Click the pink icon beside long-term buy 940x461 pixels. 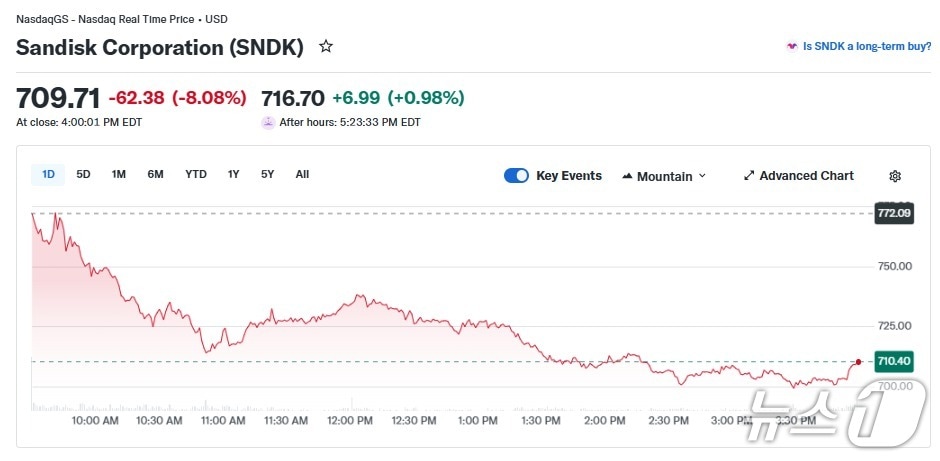coord(792,46)
